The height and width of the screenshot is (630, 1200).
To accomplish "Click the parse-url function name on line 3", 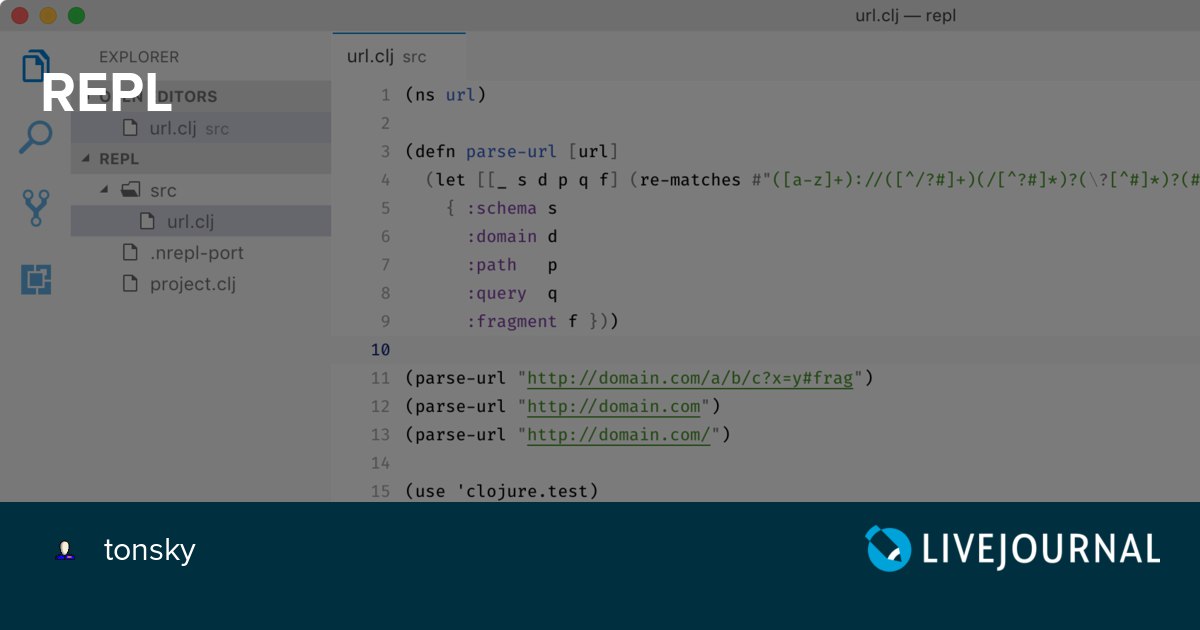I will [512, 152].
